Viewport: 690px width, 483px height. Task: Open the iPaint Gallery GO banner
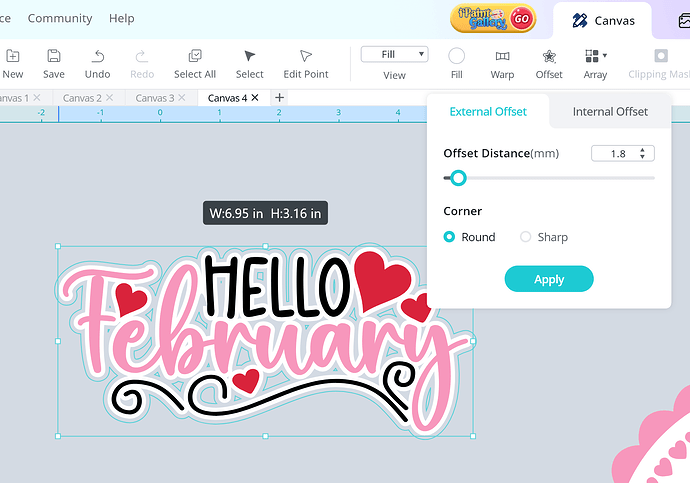coord(493,19)
